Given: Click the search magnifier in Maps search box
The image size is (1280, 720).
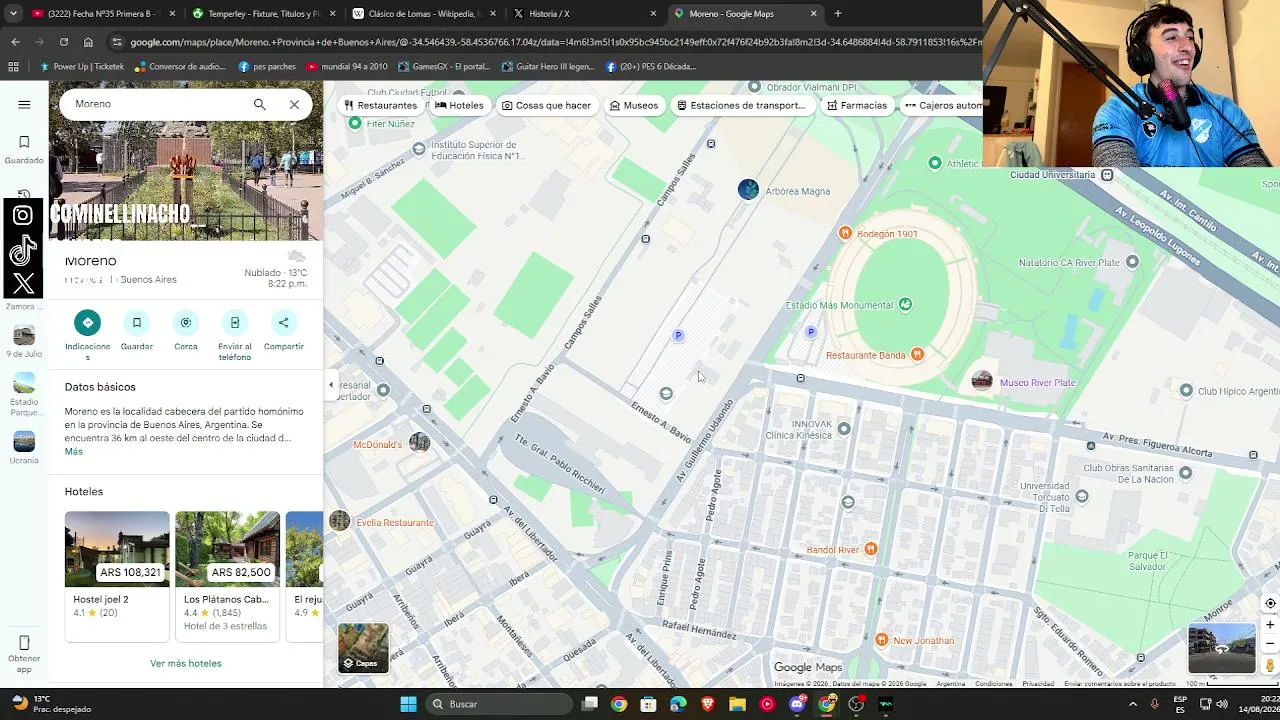Looking at the screenshot, I should click(259, 104).
